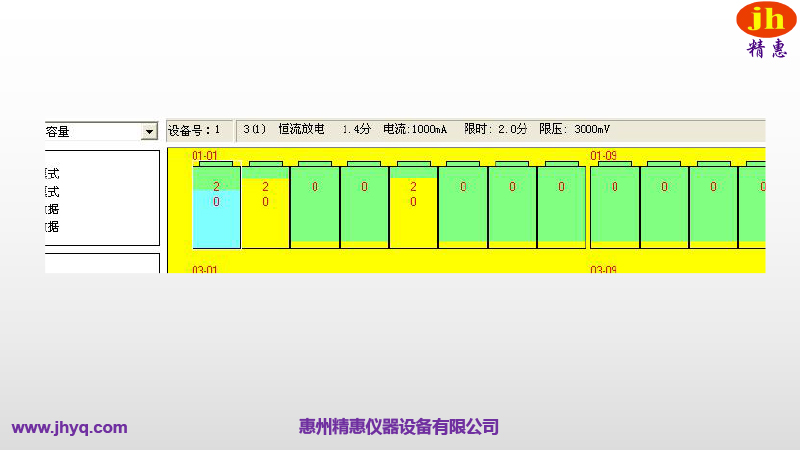Select the tenth battery cell in the row

point(664,205)
